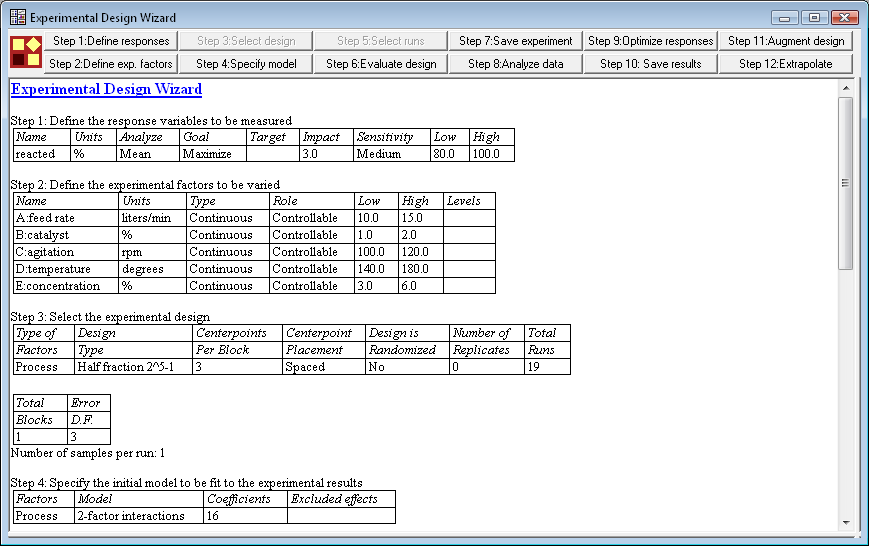Click the wizard logo icon beside Step 1
869x546 pixels.
click(25, 52)
